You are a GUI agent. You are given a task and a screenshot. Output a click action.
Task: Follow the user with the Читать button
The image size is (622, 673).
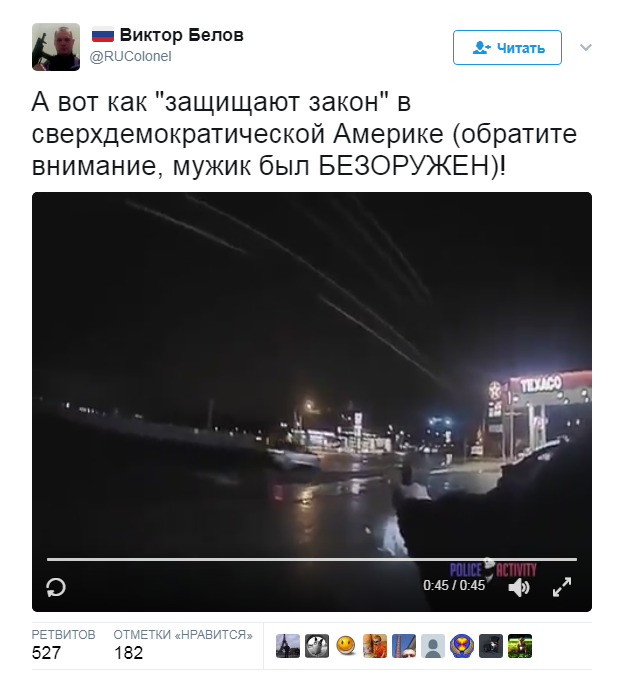point(507,48)
